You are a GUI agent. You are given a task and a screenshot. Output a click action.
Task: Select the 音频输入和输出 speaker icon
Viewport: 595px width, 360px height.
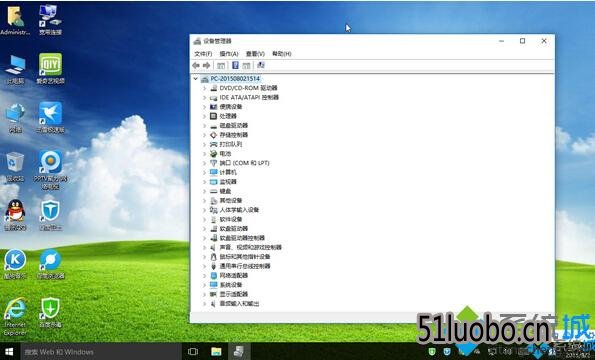click(214, 304)
